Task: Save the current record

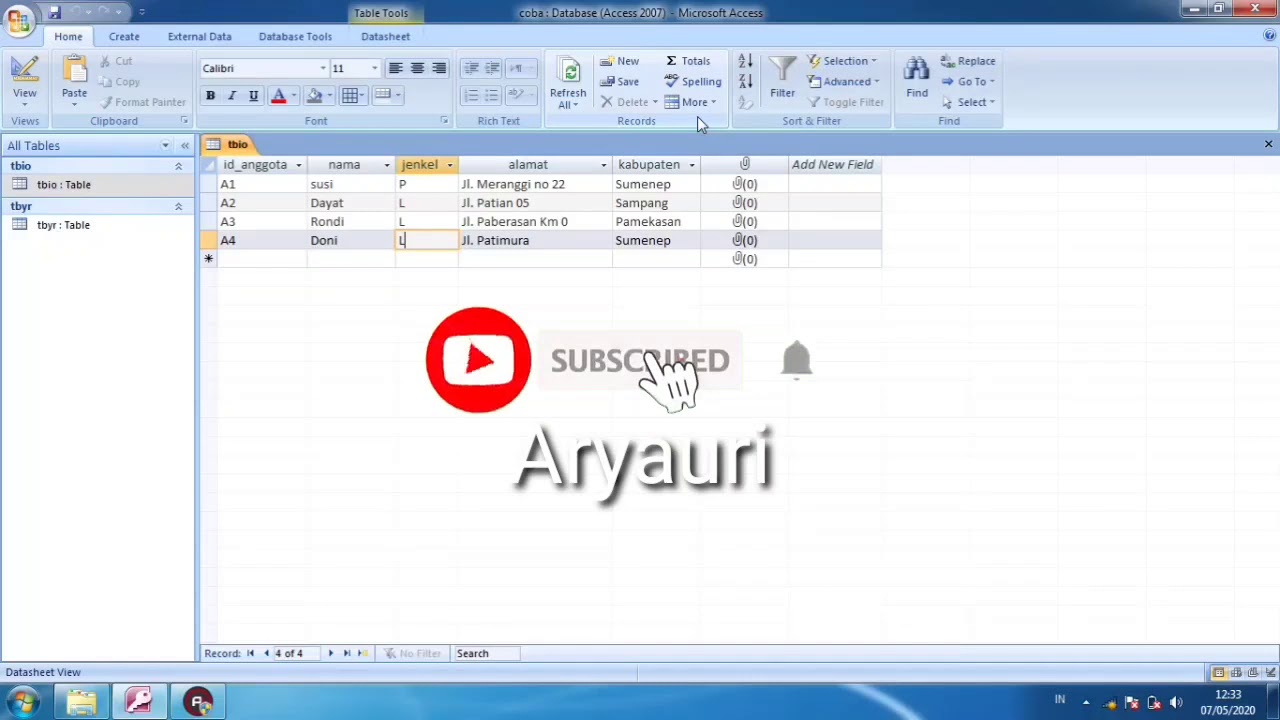Action: [620, 82]
